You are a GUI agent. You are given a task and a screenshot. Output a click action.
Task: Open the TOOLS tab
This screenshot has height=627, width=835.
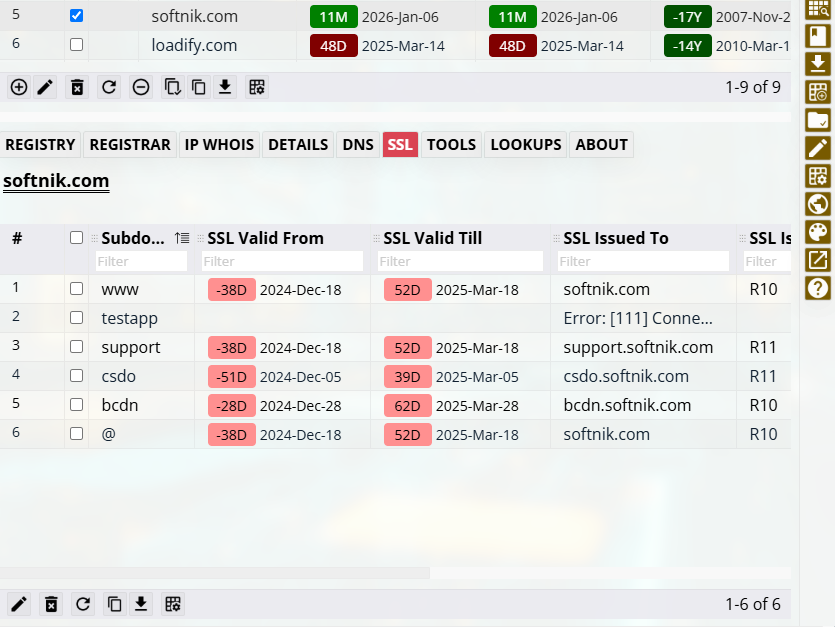pyautogui.click(x=452, y=145)
